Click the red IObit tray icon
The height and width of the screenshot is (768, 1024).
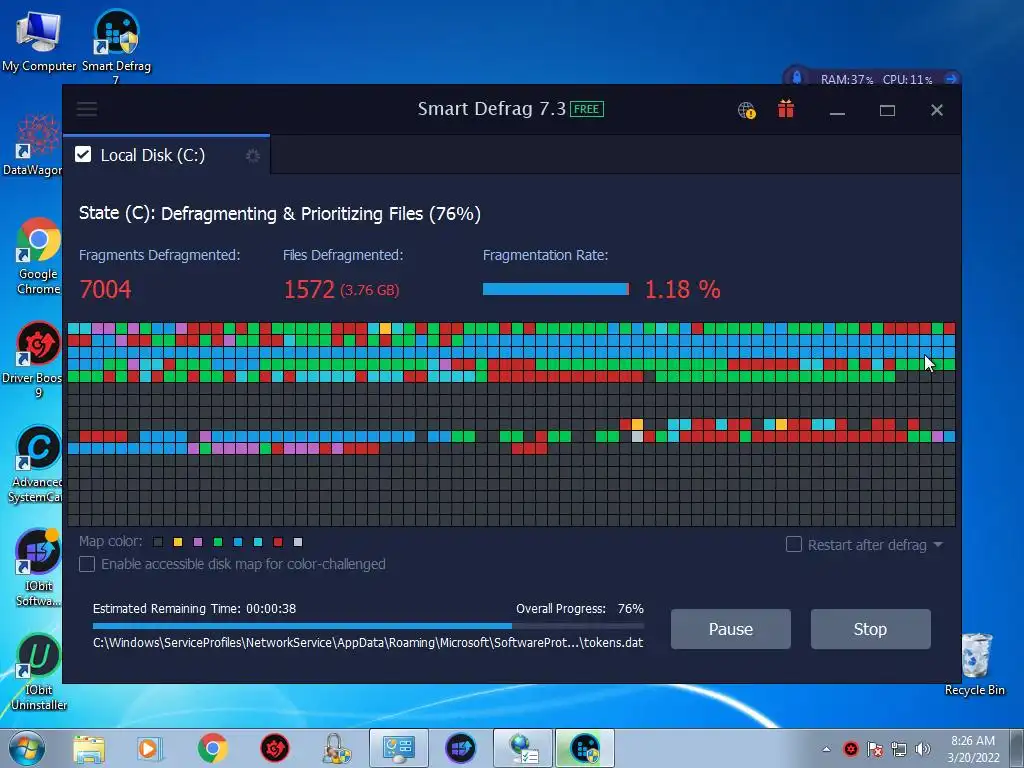(850, 749)
